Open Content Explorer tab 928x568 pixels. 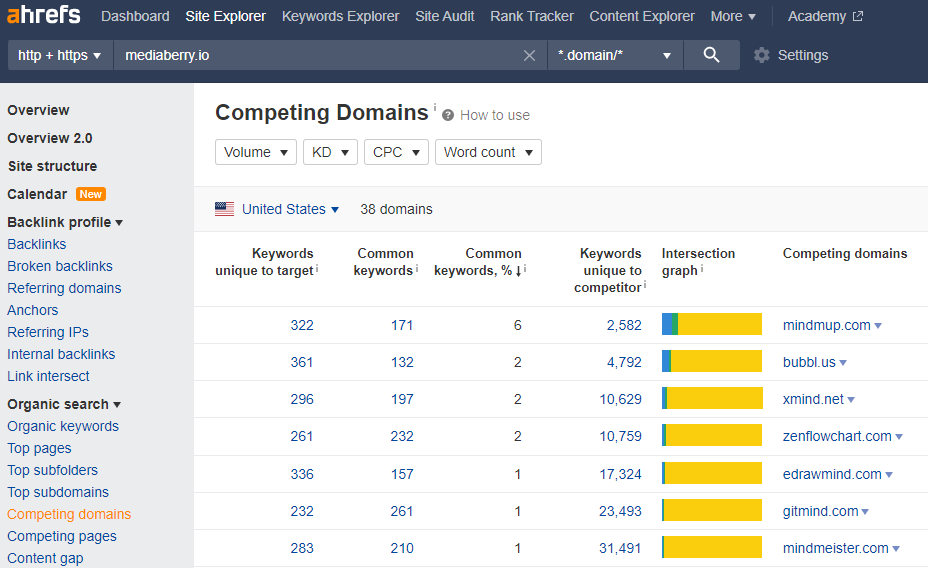tap(642, 17)
